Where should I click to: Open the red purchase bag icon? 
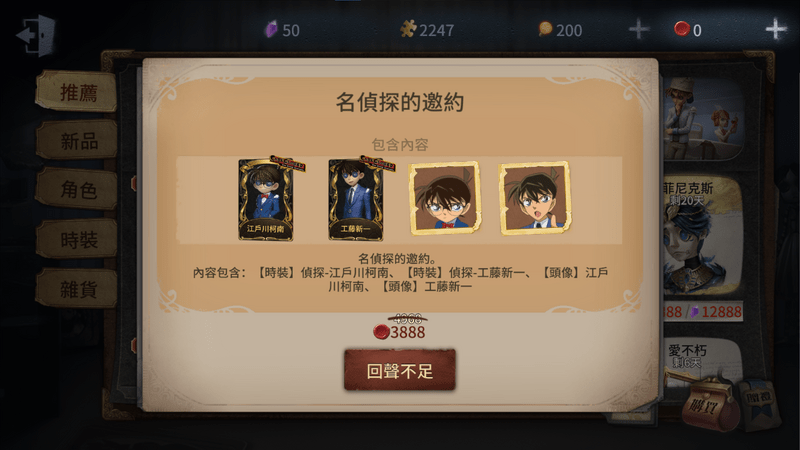point(712,406)
